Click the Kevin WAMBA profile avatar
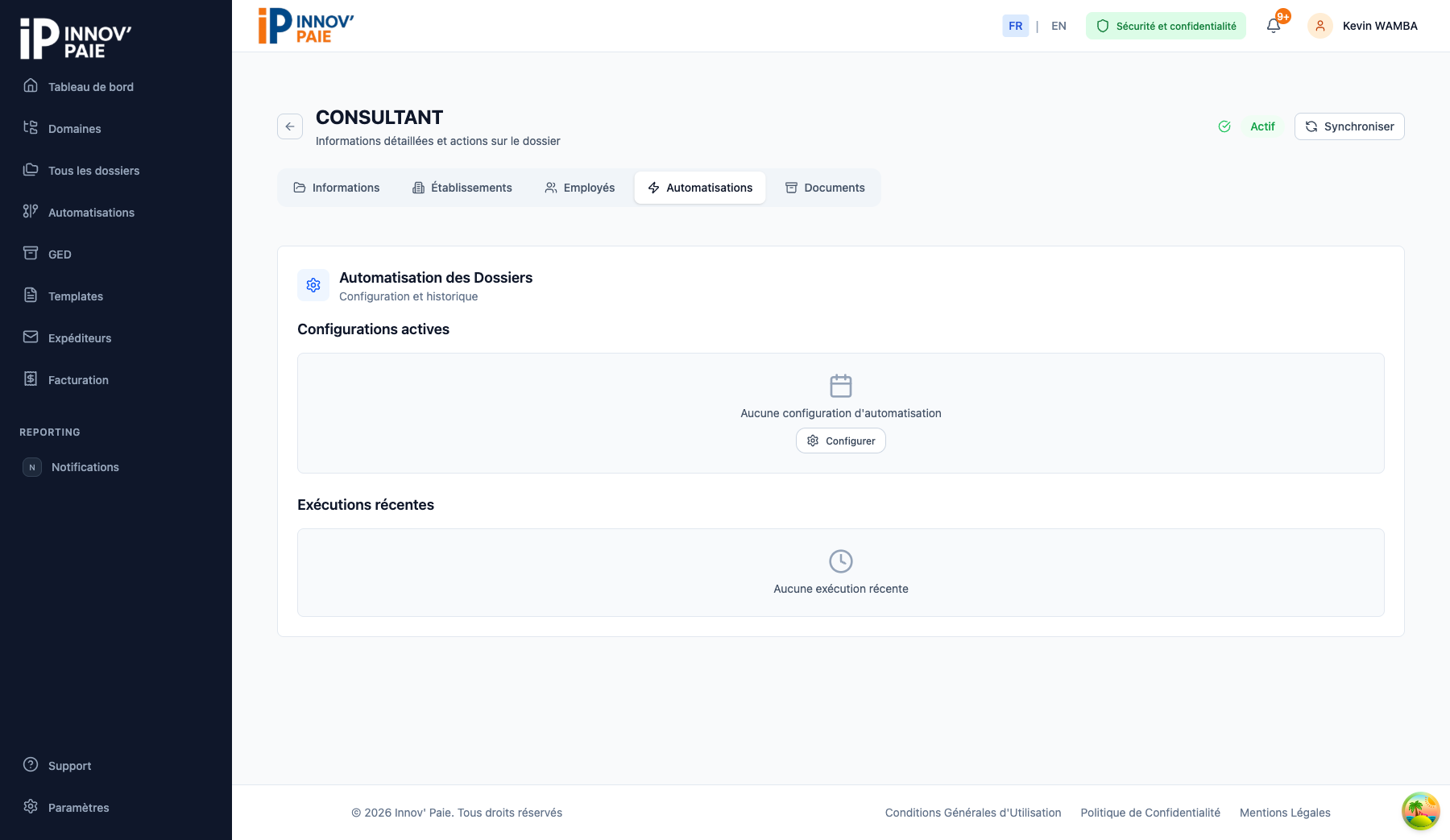This screenshot has height=840, width=1450. [1319, 25]
